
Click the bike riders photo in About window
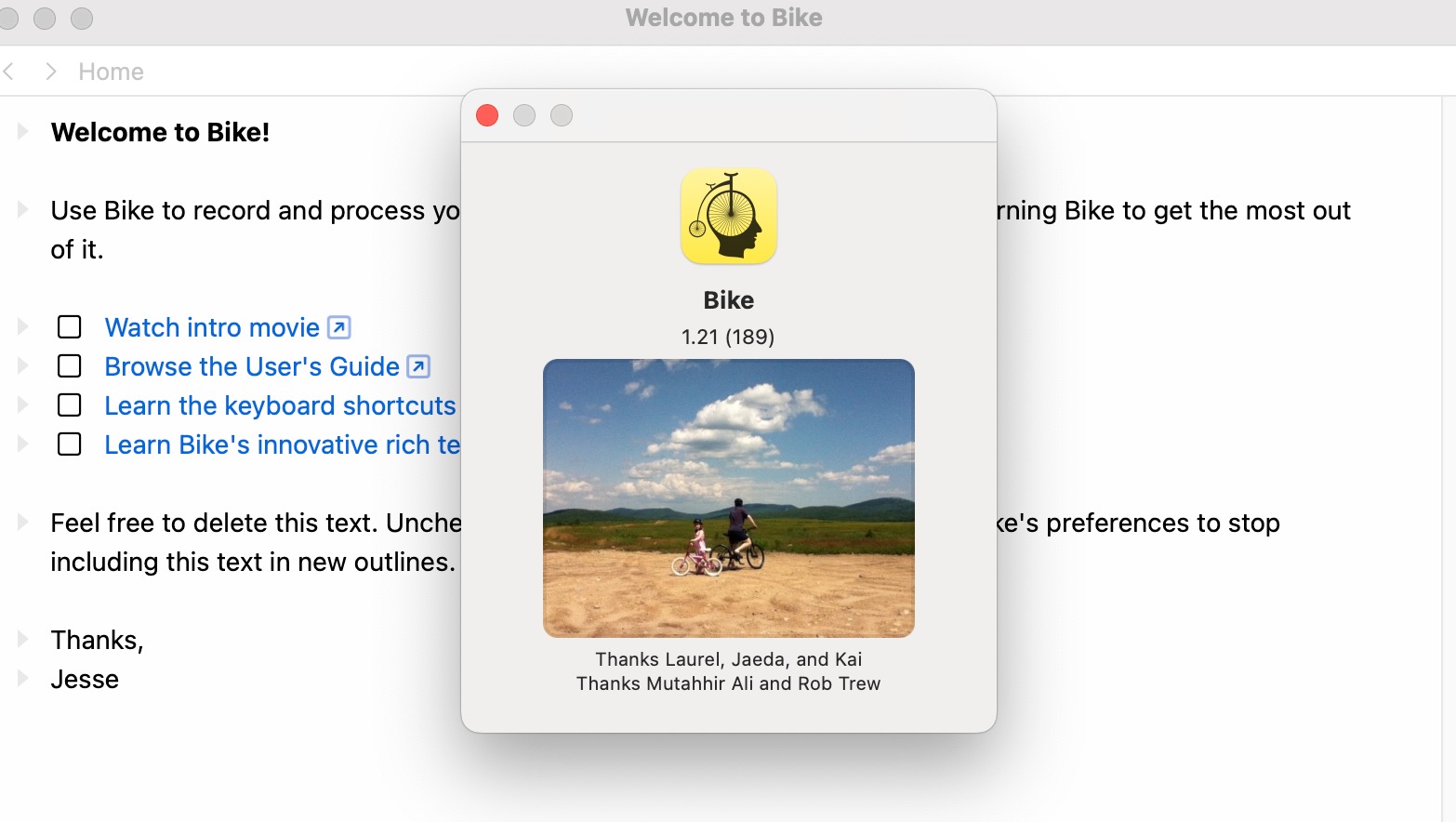(x=729, y=498)
